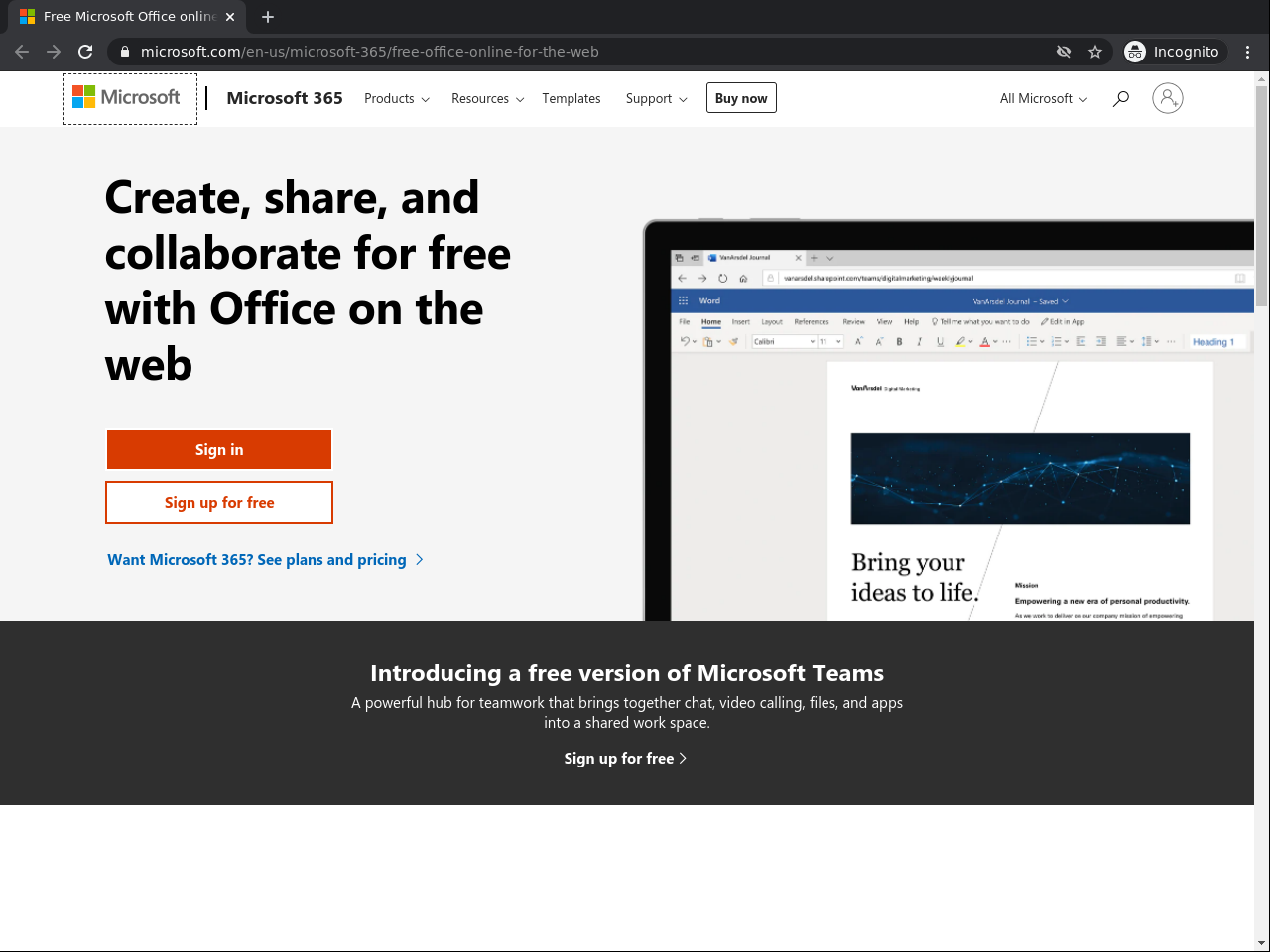Click the scrollbar down arrow

(x=1262, y=943)
